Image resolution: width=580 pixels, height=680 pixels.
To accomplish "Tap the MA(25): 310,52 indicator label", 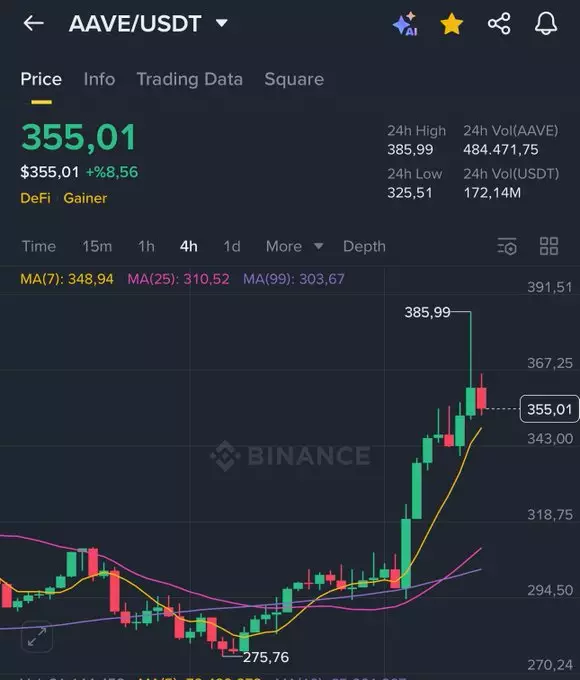I will (x=178, y=279).
